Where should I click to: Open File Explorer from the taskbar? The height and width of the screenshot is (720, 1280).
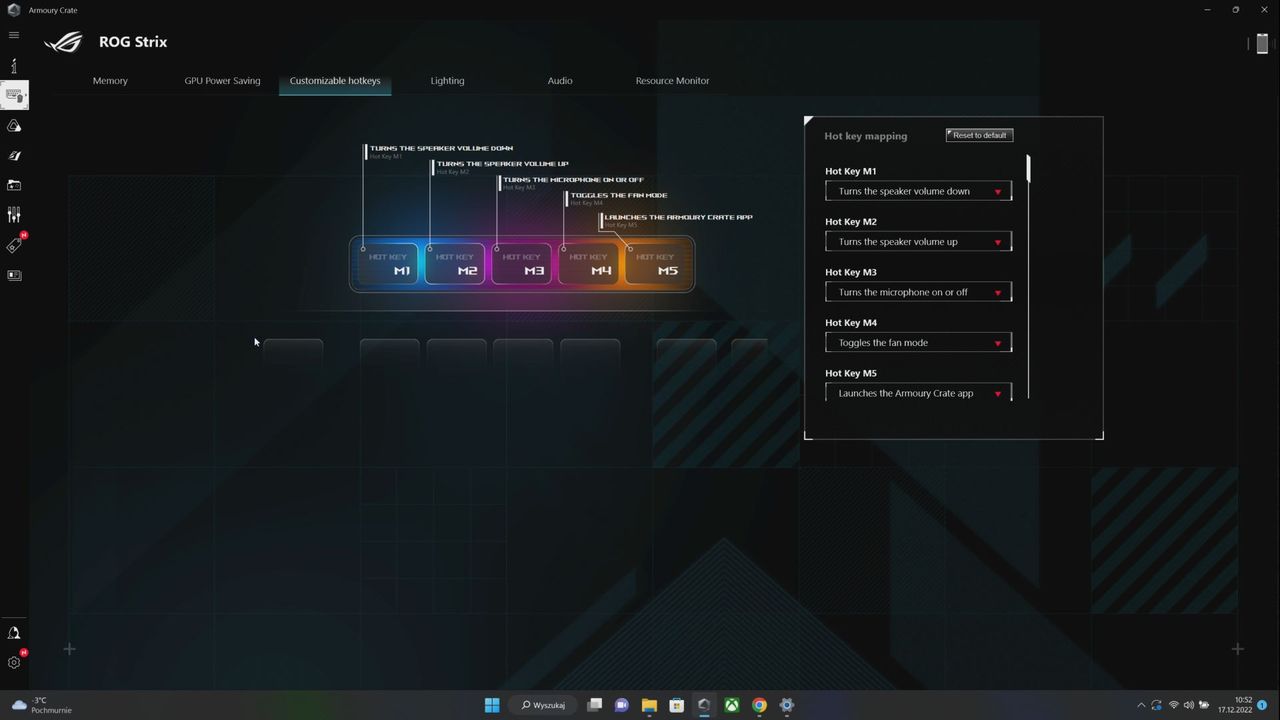tap(649, 705)
